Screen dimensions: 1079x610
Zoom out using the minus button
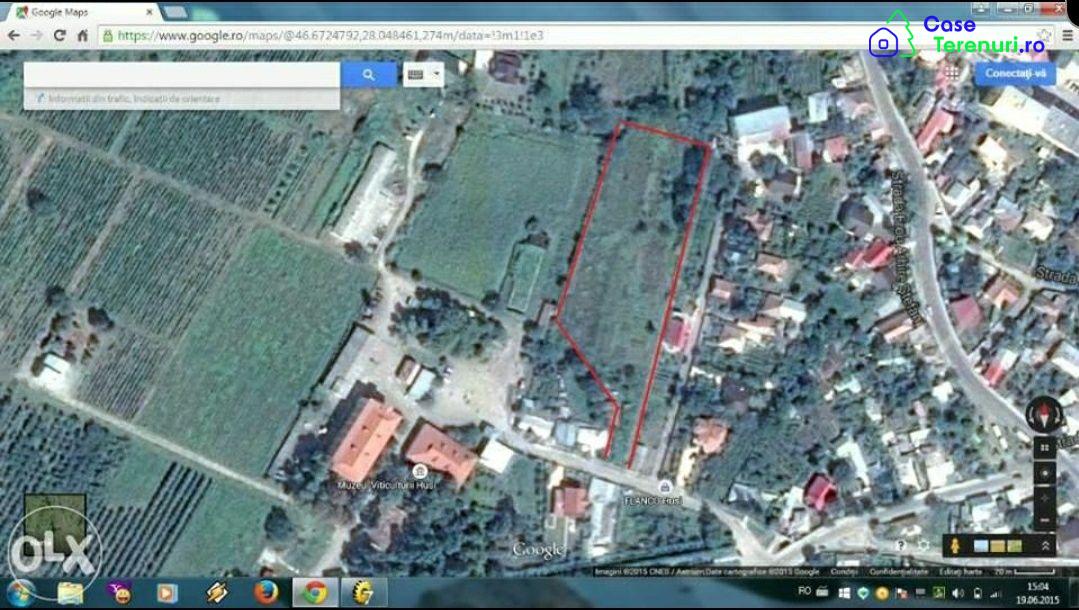1044,520
